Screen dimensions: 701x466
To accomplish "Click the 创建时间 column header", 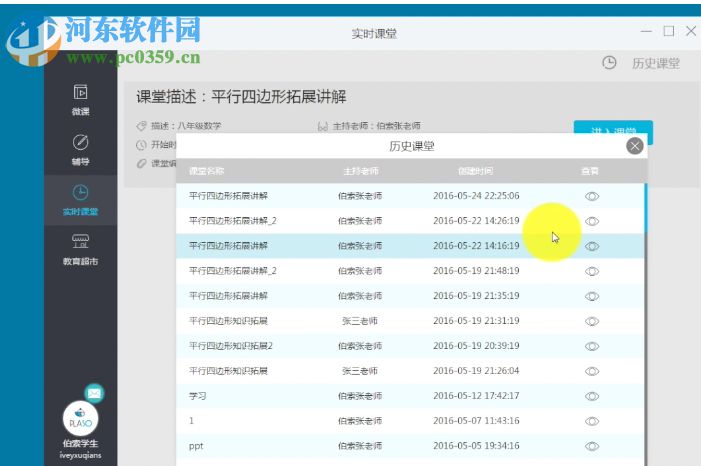I will (x=475, y=171).
